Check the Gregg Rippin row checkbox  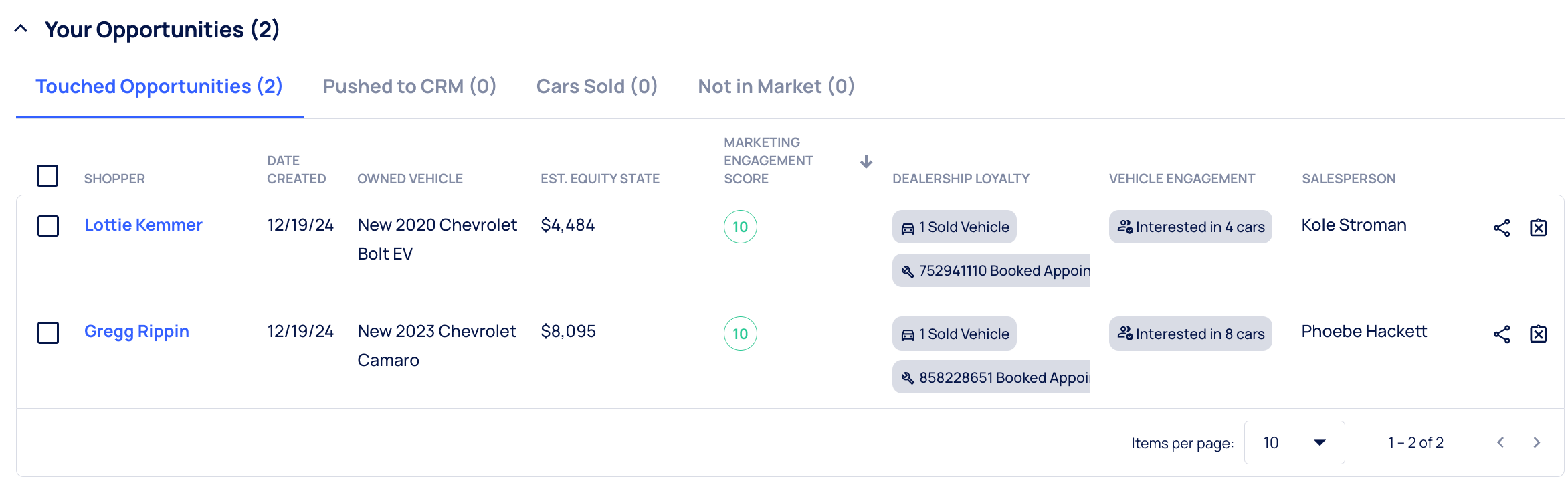(48, 332)
